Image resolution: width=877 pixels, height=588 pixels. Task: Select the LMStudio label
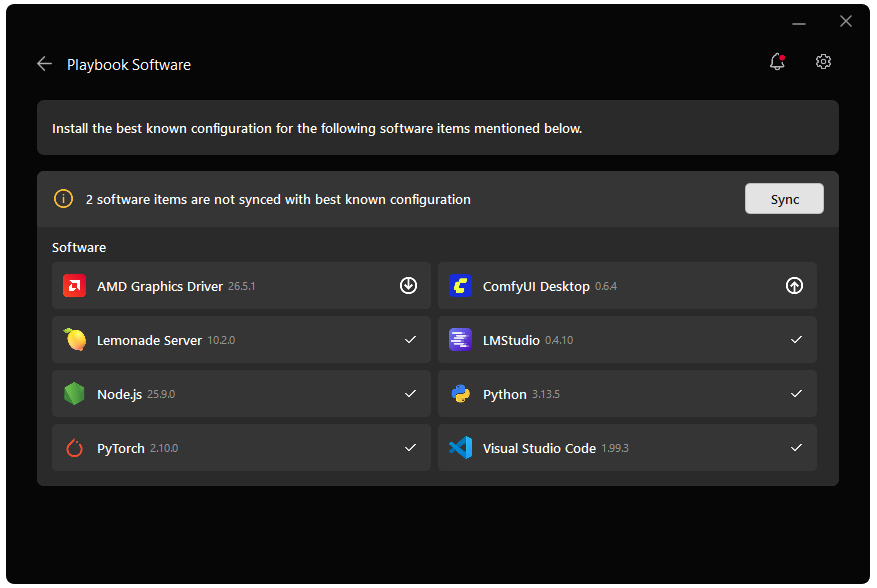(x=511, y=340)
